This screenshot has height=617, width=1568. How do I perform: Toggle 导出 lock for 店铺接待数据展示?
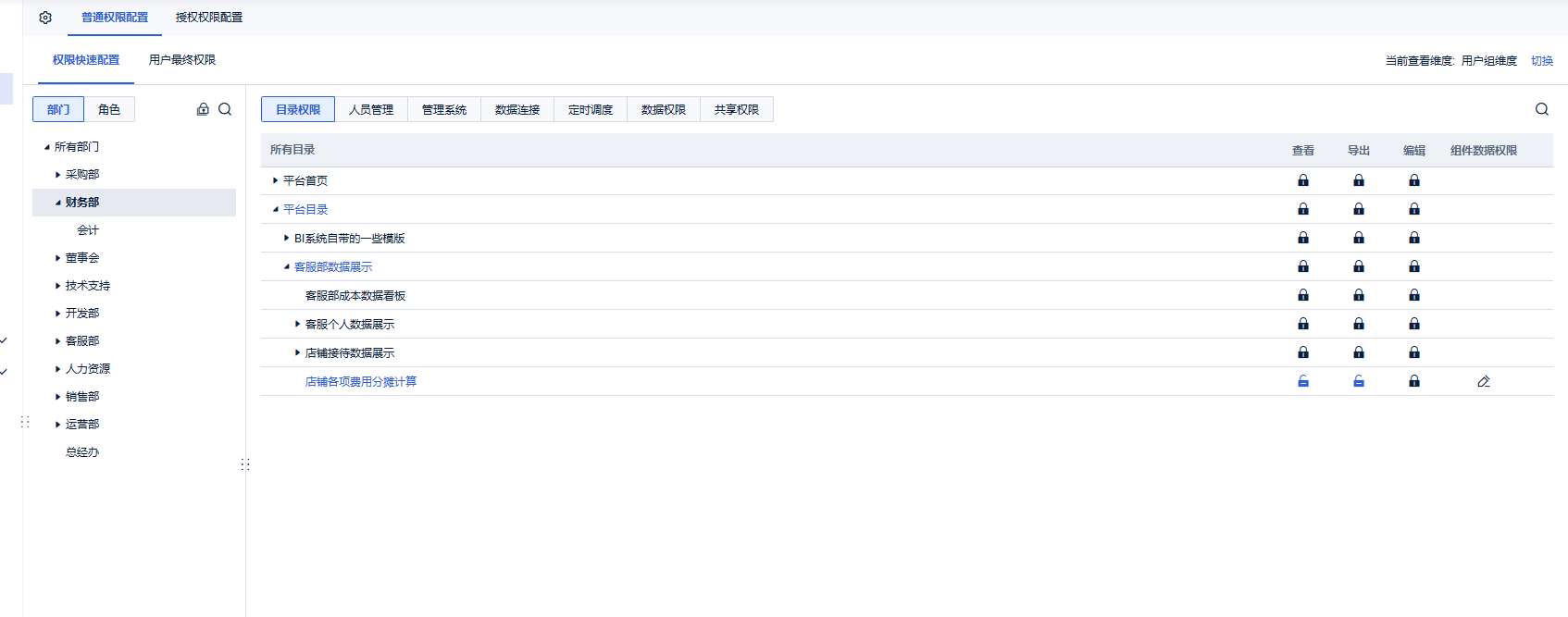[1359, 352]
